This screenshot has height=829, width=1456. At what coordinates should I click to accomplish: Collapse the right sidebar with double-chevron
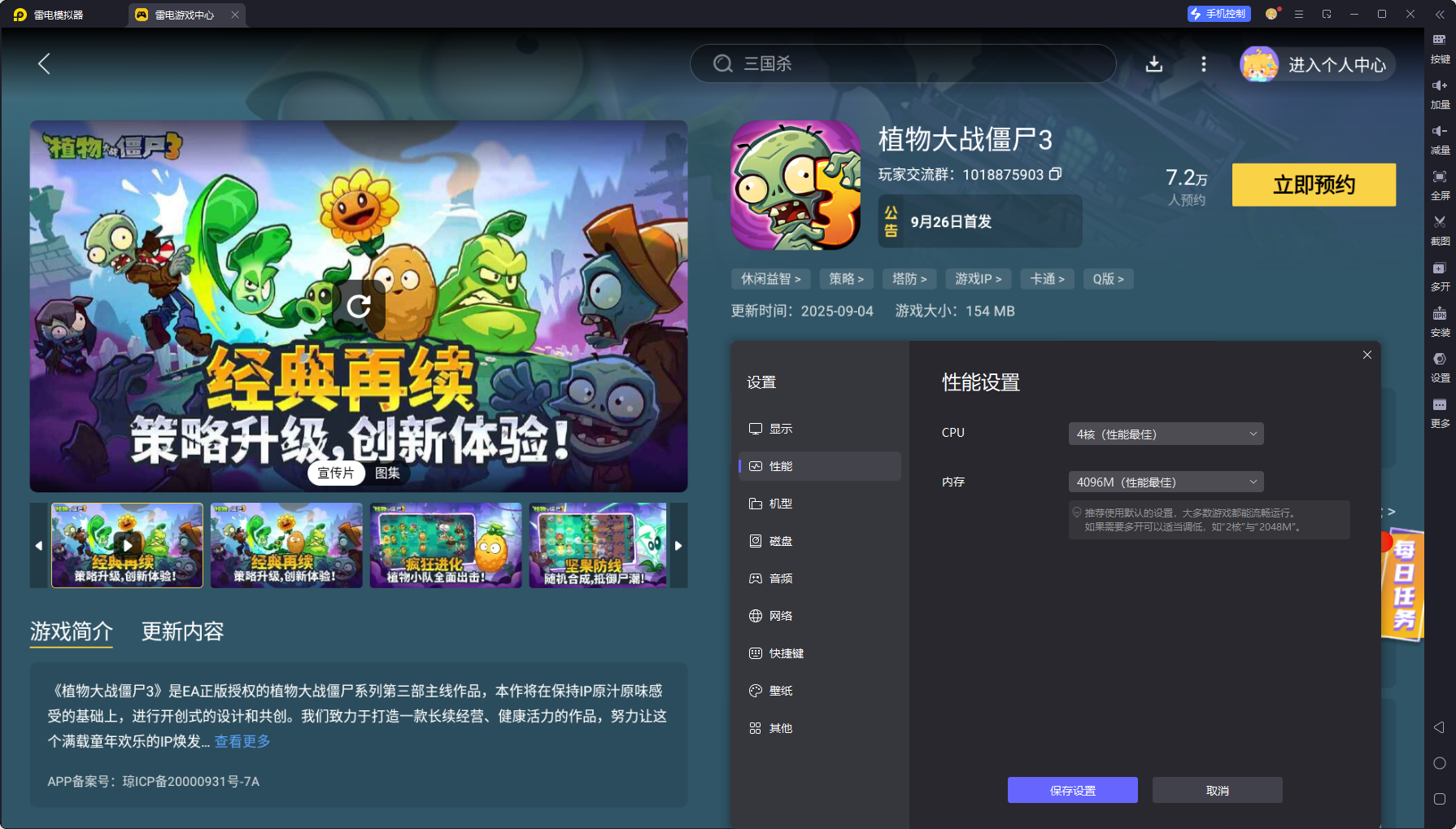click(1440, 14)
